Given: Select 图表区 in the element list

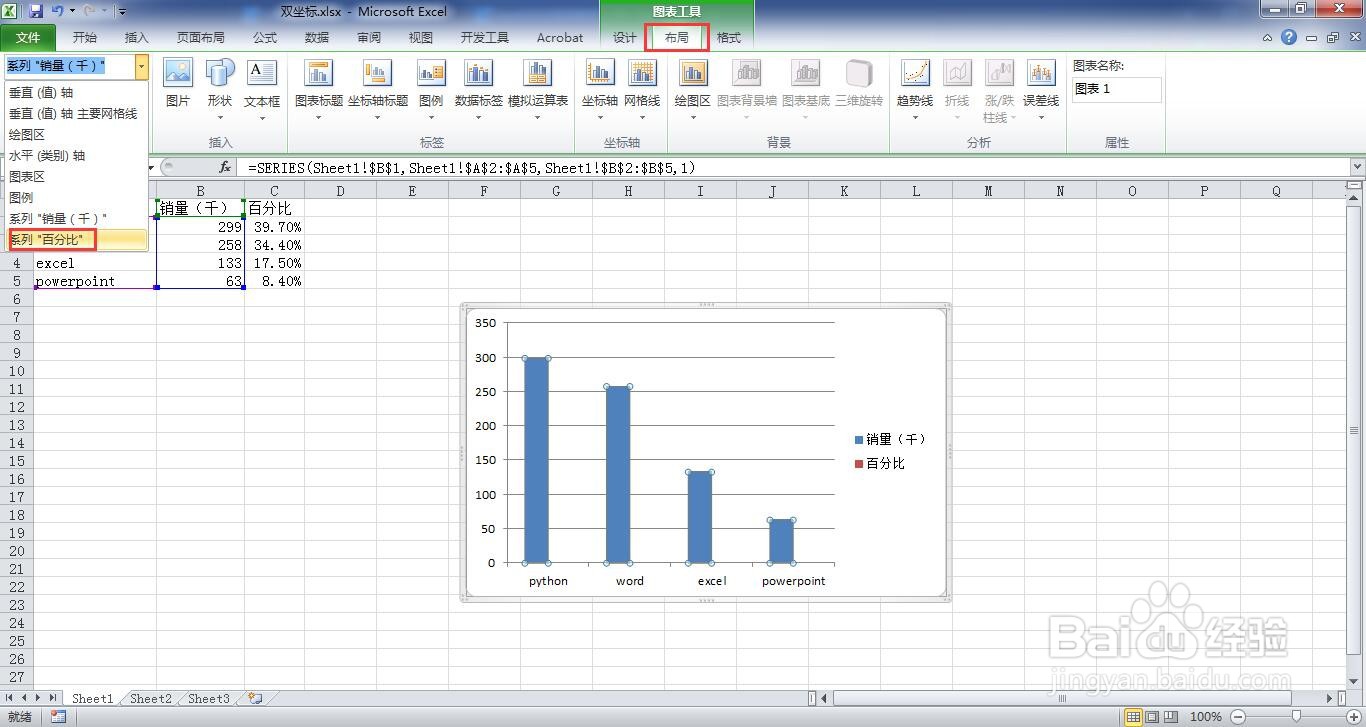Looking at the screenshot, I should click(27, 177).
